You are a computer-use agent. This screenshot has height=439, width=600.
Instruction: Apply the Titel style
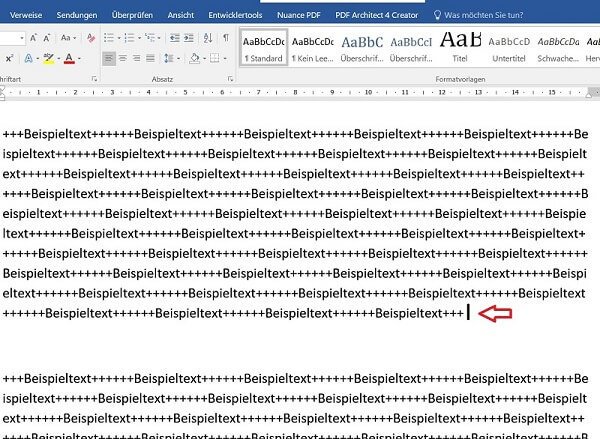pyautogui.click(x=461, y=47)
